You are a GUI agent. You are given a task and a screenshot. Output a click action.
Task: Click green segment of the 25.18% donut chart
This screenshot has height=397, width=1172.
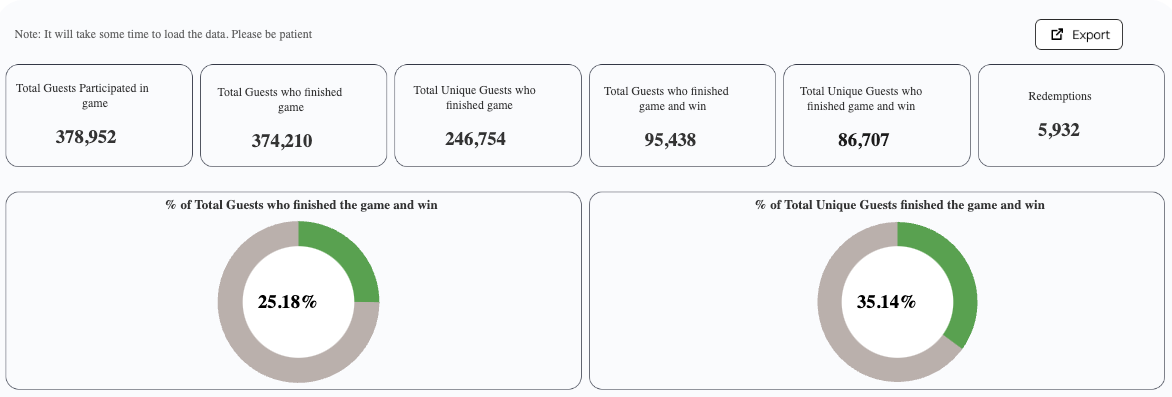pyautogui.click(x=345, y=260)
